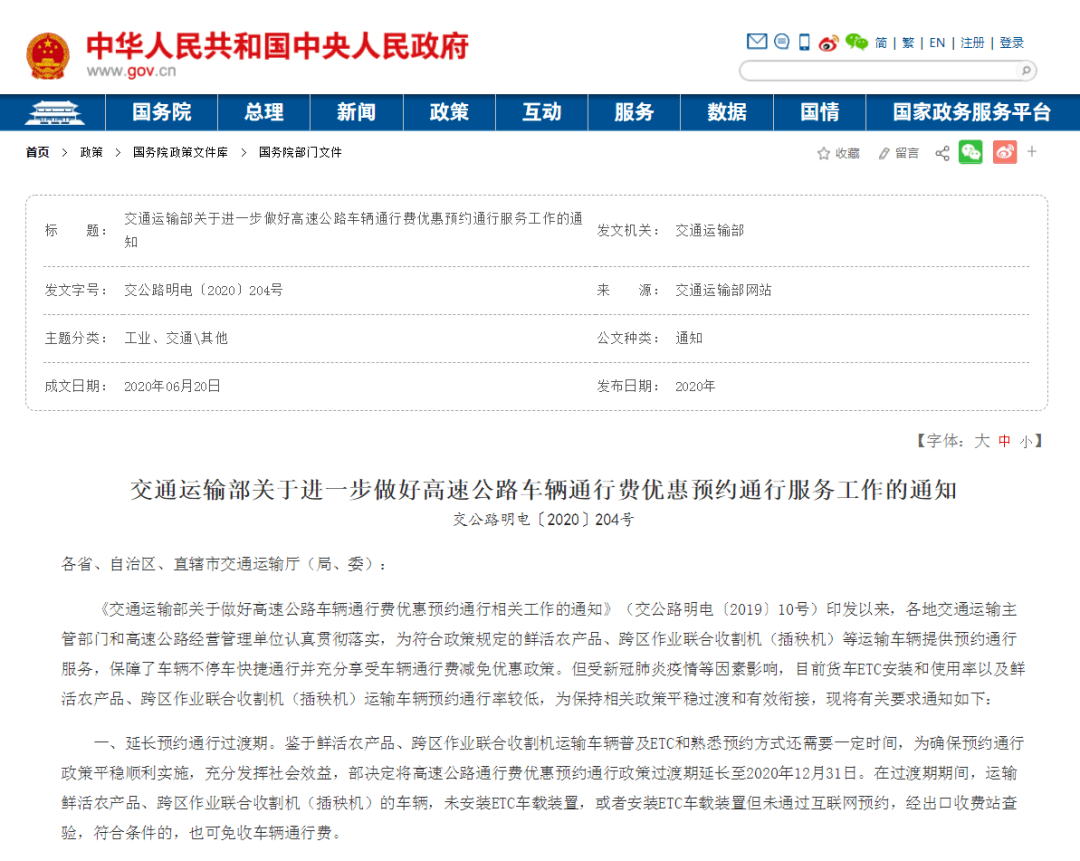The width and height of the screenshot is (1080, 861).
Task: Open the 政策 navigation menu
Action: coord(449,112)
